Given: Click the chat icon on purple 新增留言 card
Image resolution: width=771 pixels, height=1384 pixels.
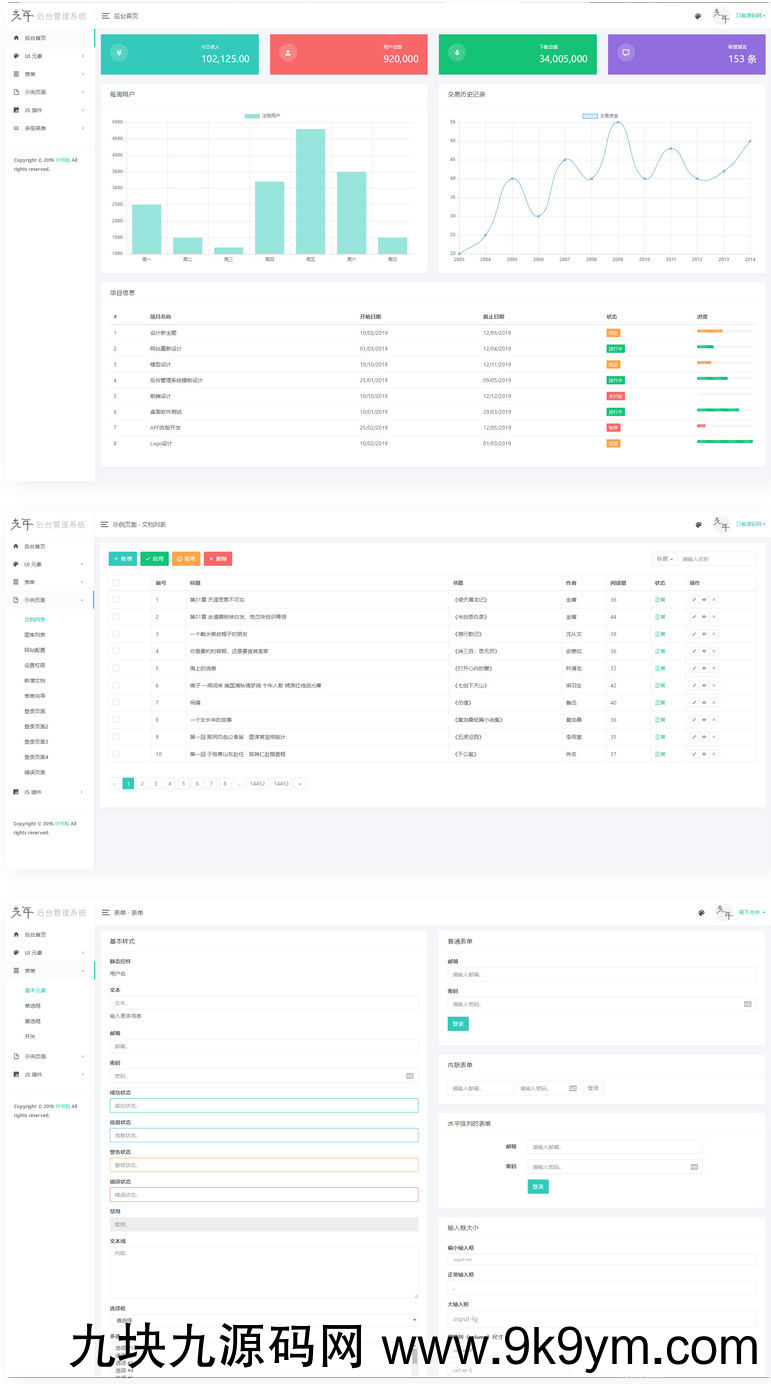Looking at the screenshot, I should coord(626,53).
